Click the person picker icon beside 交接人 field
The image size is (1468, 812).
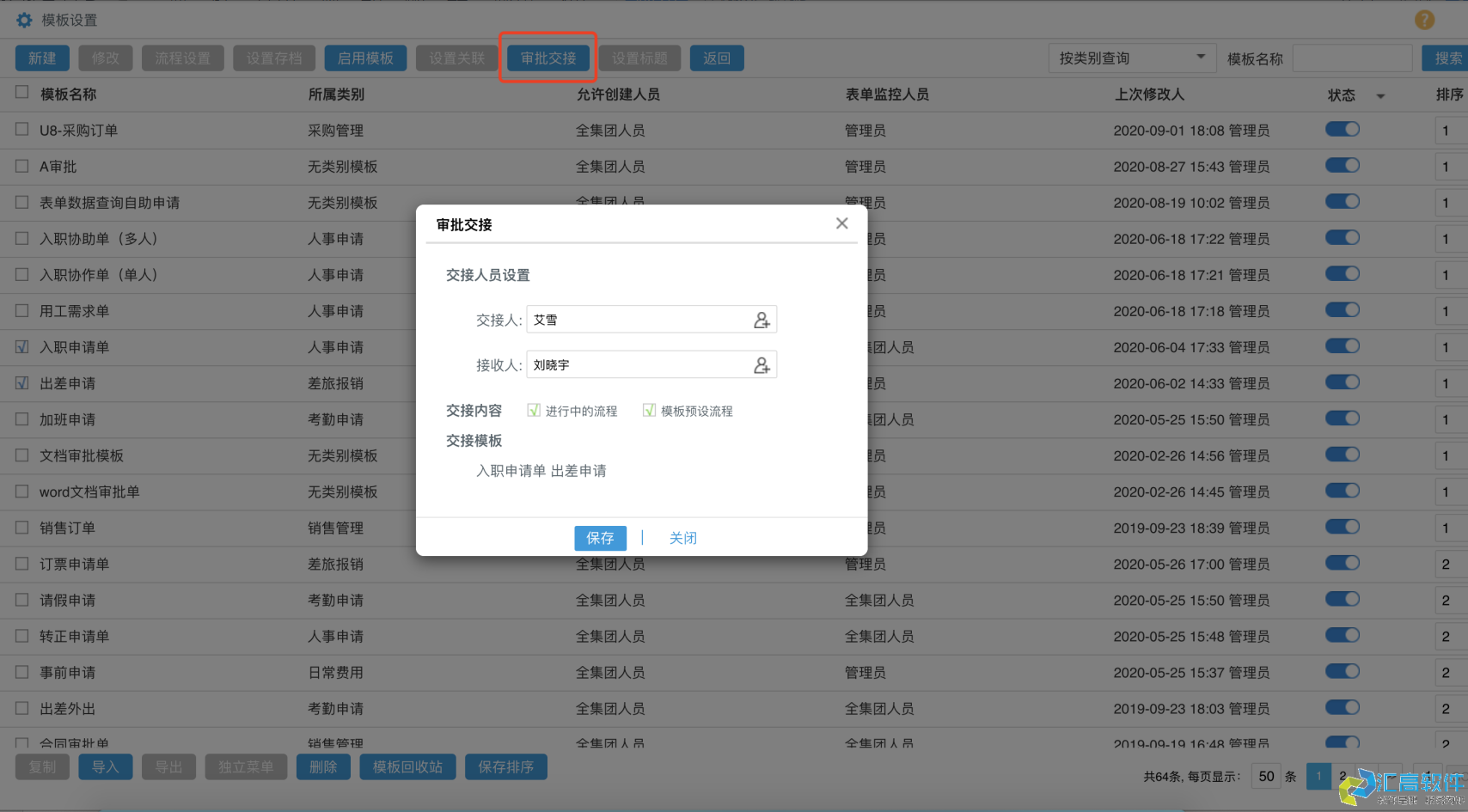(762, 319)
